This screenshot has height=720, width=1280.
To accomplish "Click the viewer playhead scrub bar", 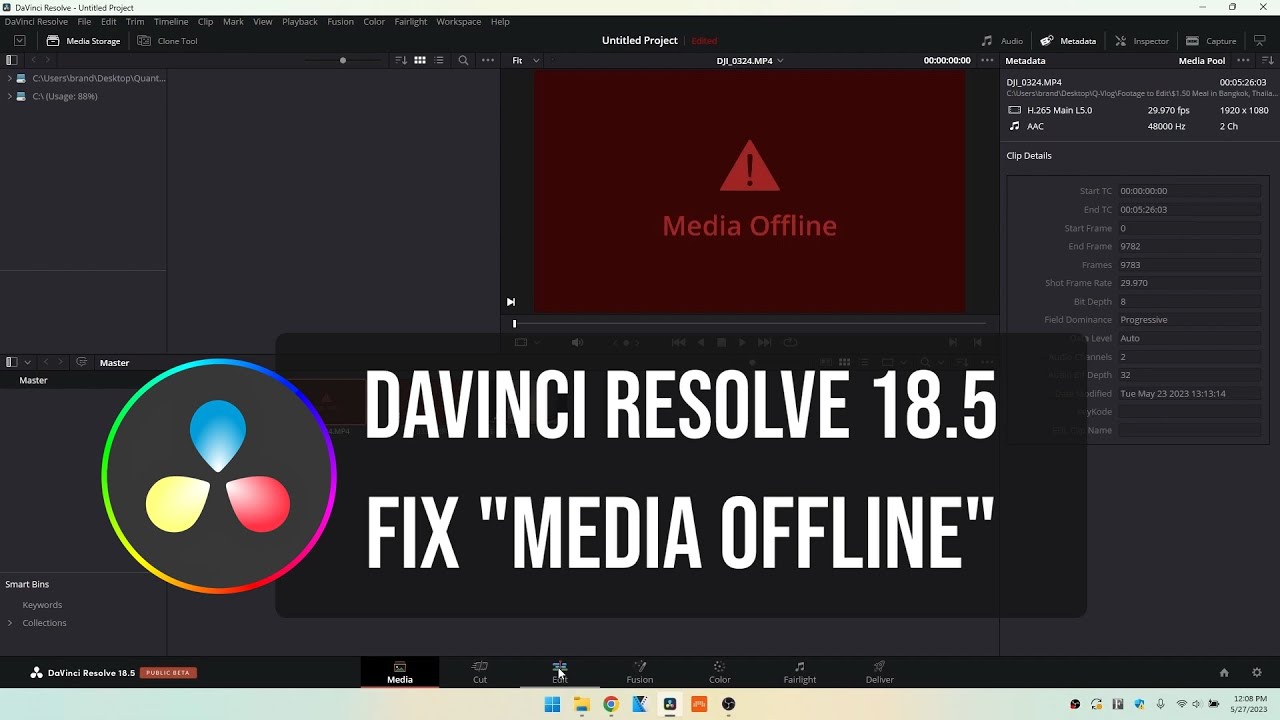I will (x=750, y=323).
